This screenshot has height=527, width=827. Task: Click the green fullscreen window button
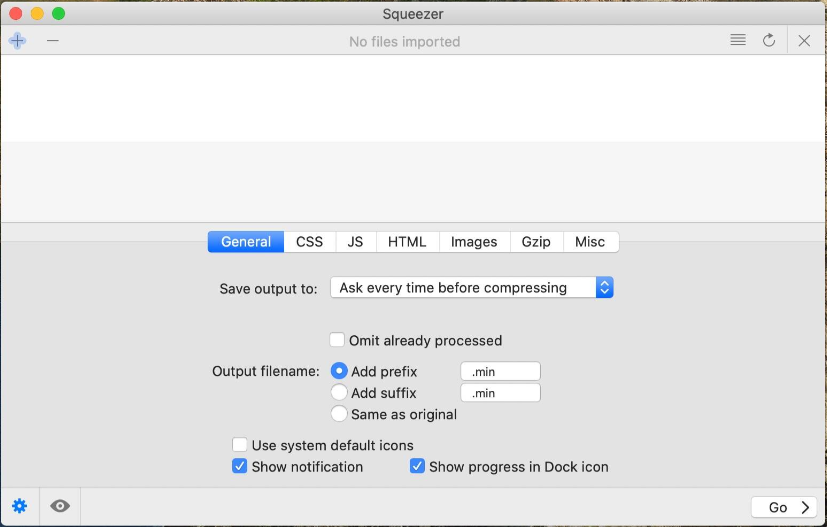coord(59,13)
